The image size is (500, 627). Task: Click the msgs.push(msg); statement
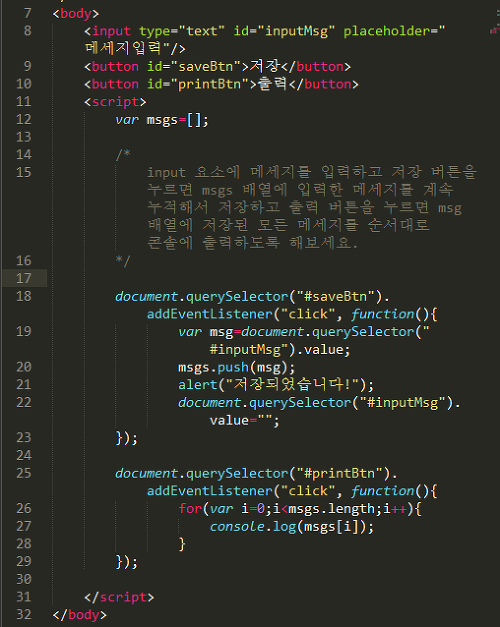pos(237,367)
